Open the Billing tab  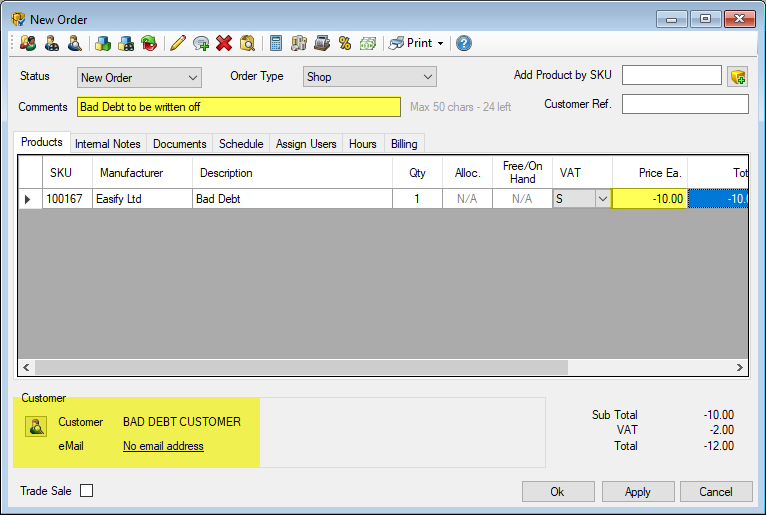pyautogui.click(x=404, y=144)
